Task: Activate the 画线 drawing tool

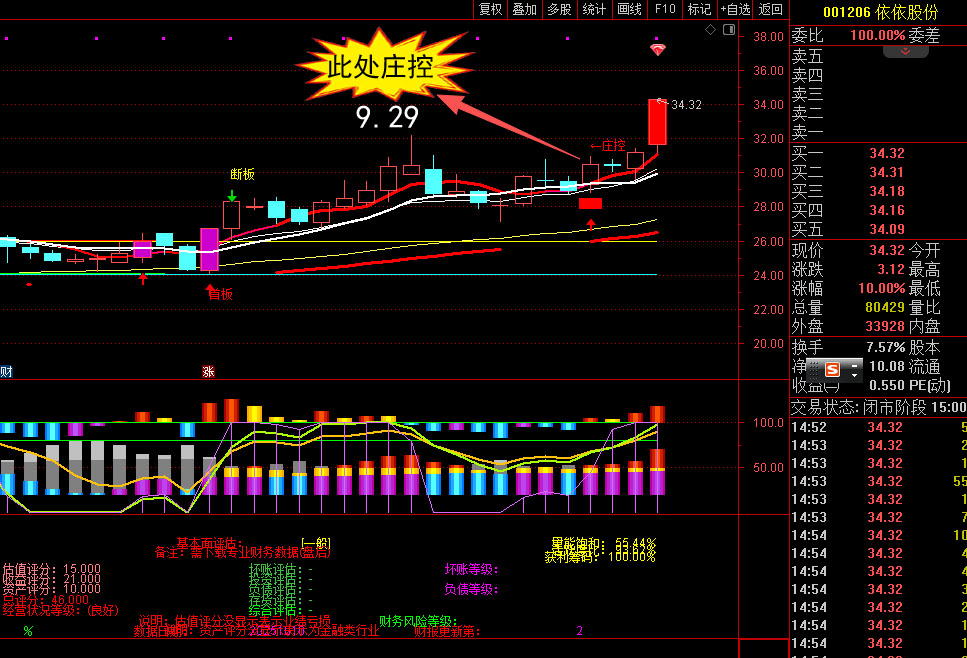Action: click(x=629, y=9)
